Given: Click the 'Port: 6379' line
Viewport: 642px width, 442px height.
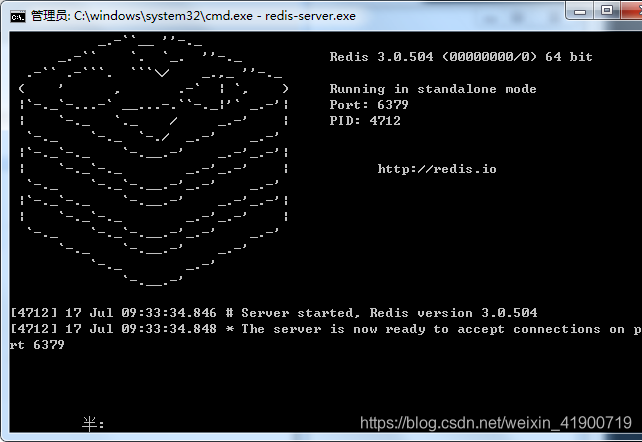Looking at the screenshot, I should 369,105.
